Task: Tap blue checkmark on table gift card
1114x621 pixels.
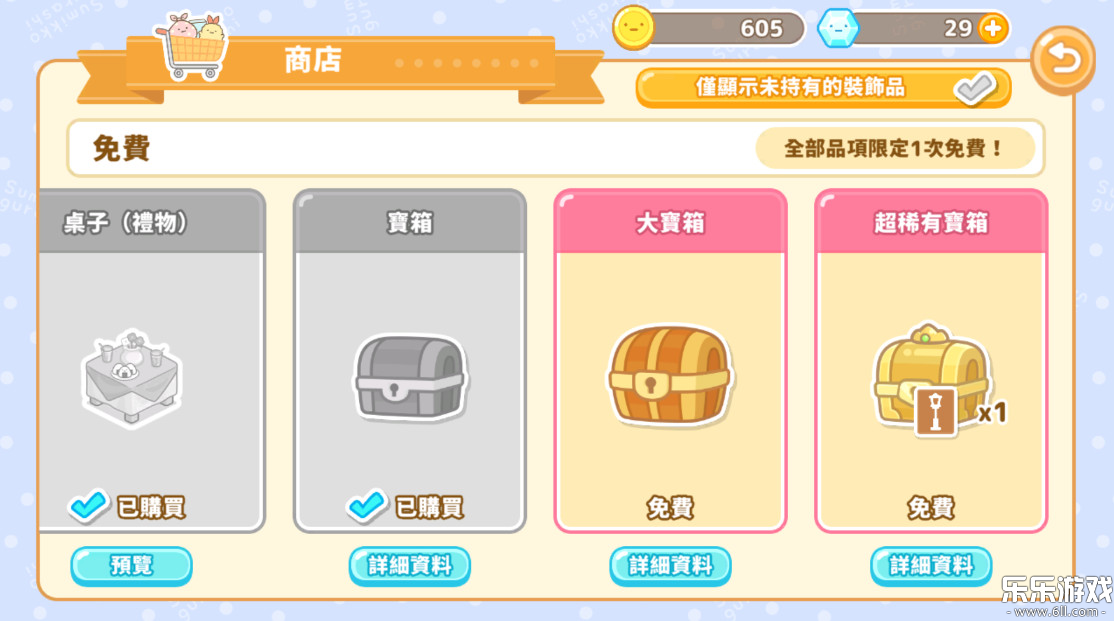Action: (88, 505)
